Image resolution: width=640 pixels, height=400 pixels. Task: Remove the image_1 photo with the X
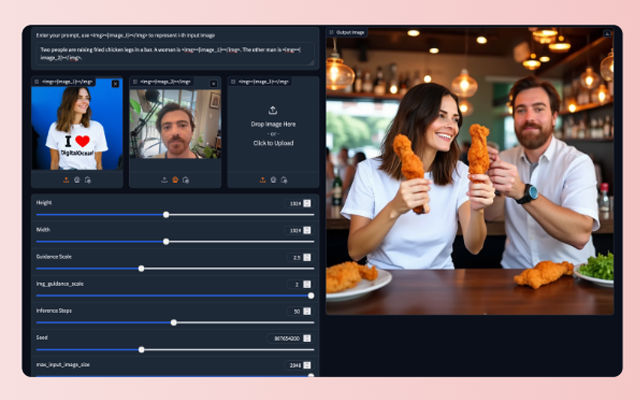[x=116, y=84]
